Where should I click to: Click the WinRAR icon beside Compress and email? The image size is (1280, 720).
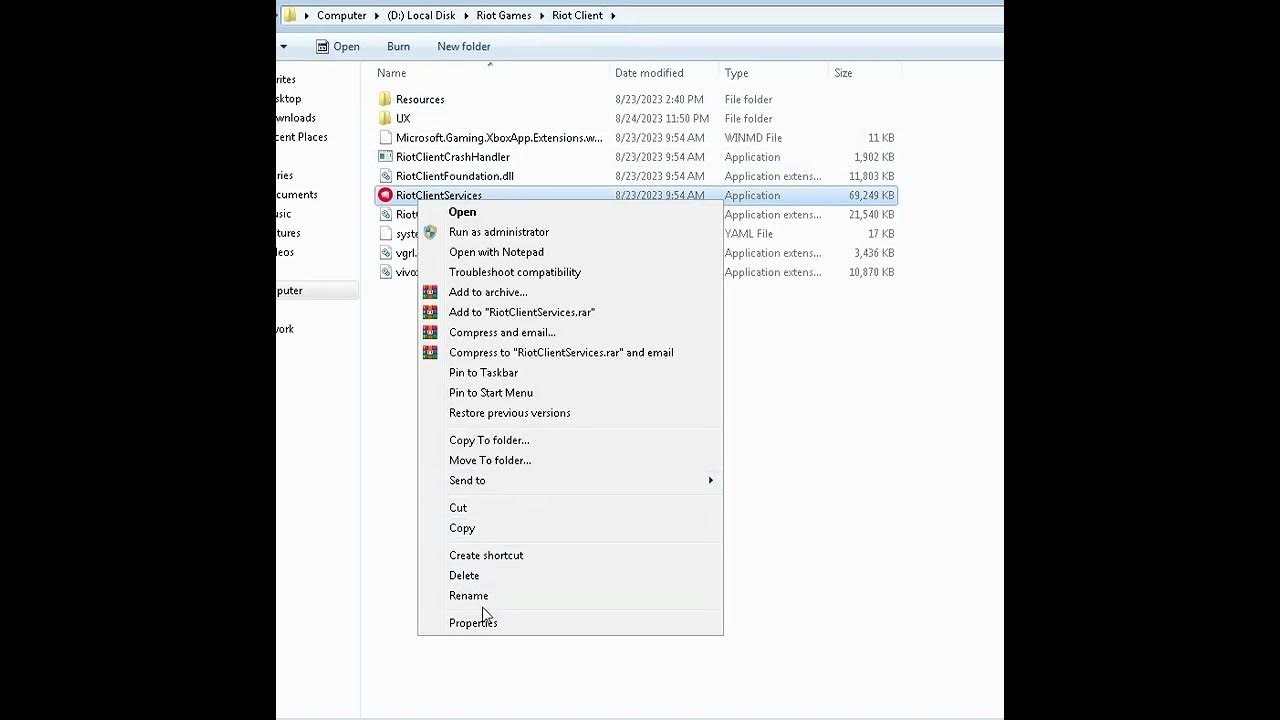point(430,332)
